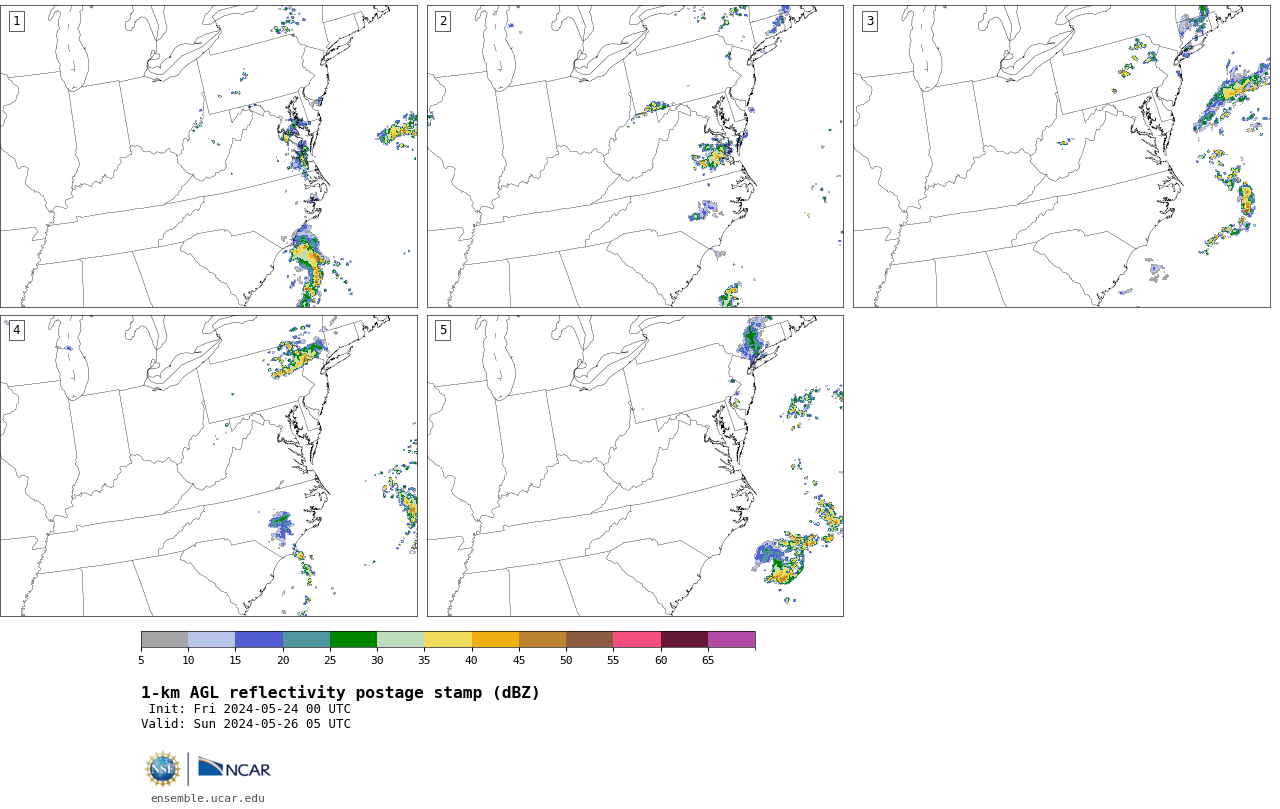Click the gray 5-10 dBZ swatch

coord(164,640)
